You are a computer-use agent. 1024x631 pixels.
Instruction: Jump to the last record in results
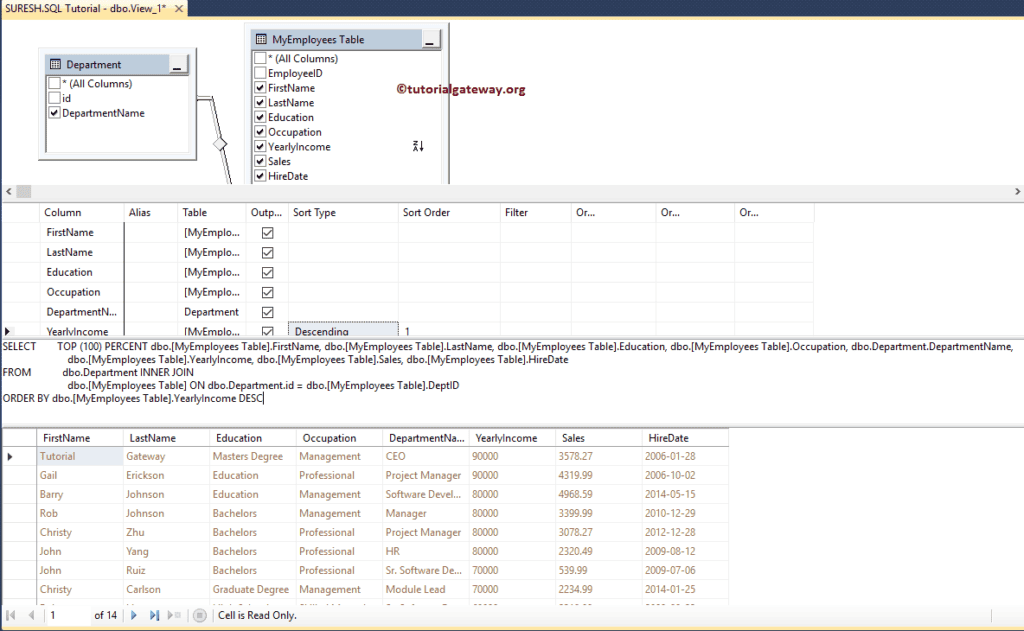[x=155, y=615]
